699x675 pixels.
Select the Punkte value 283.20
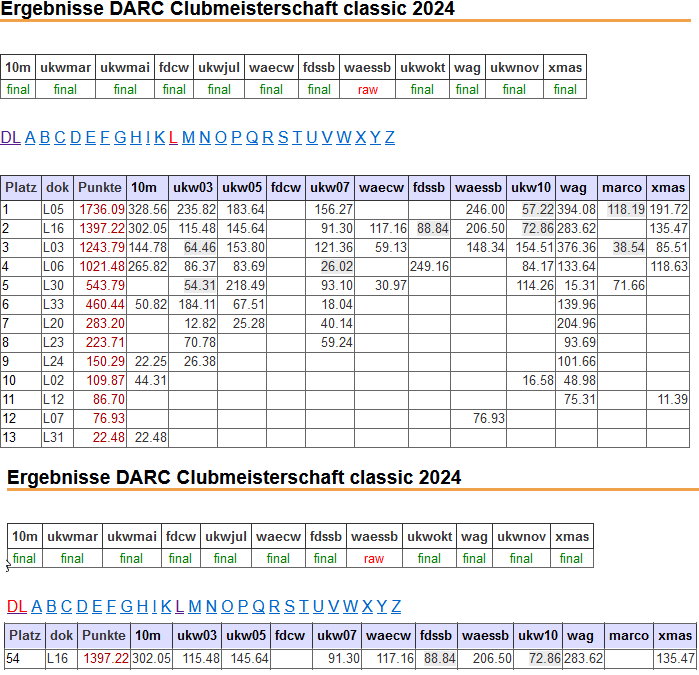coord(105,323)
